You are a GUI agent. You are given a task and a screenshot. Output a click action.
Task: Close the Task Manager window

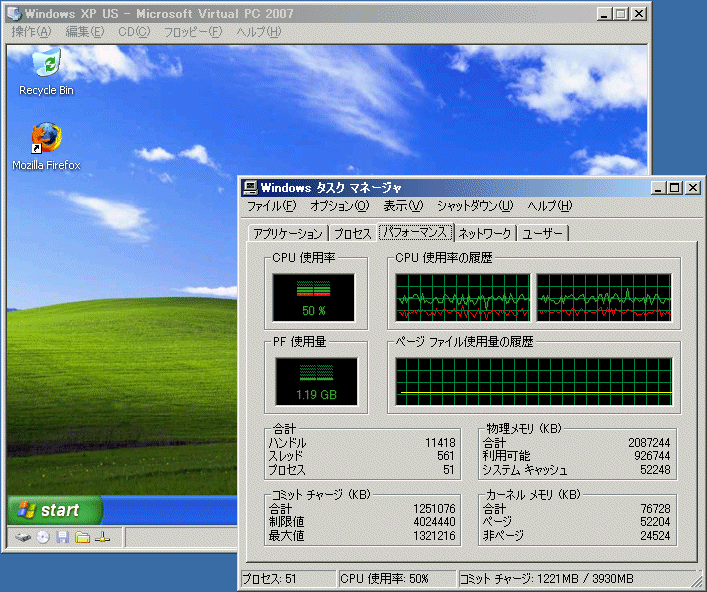(x=693, y=188)
